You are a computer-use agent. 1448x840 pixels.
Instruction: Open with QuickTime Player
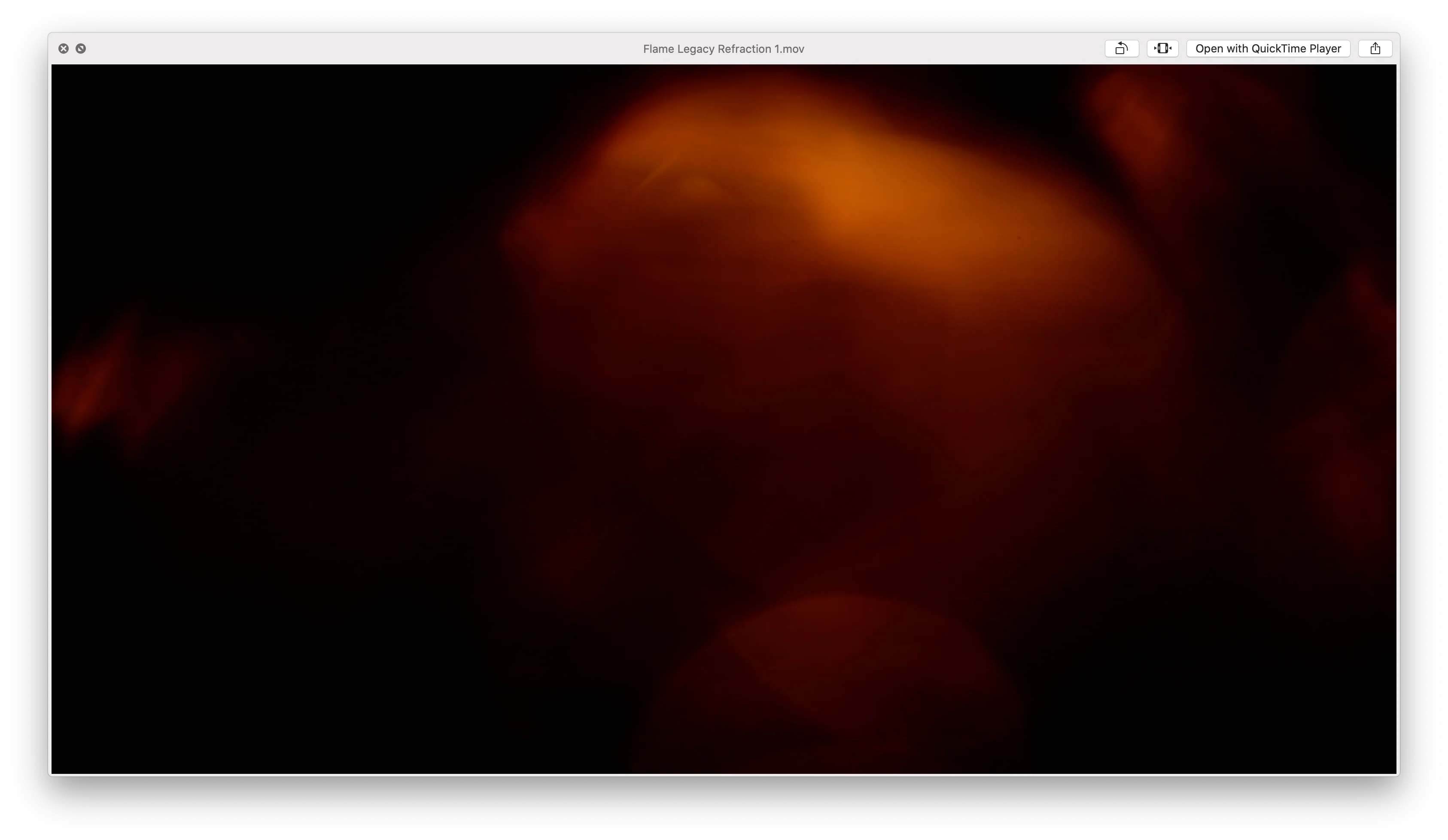(1268, 49)
